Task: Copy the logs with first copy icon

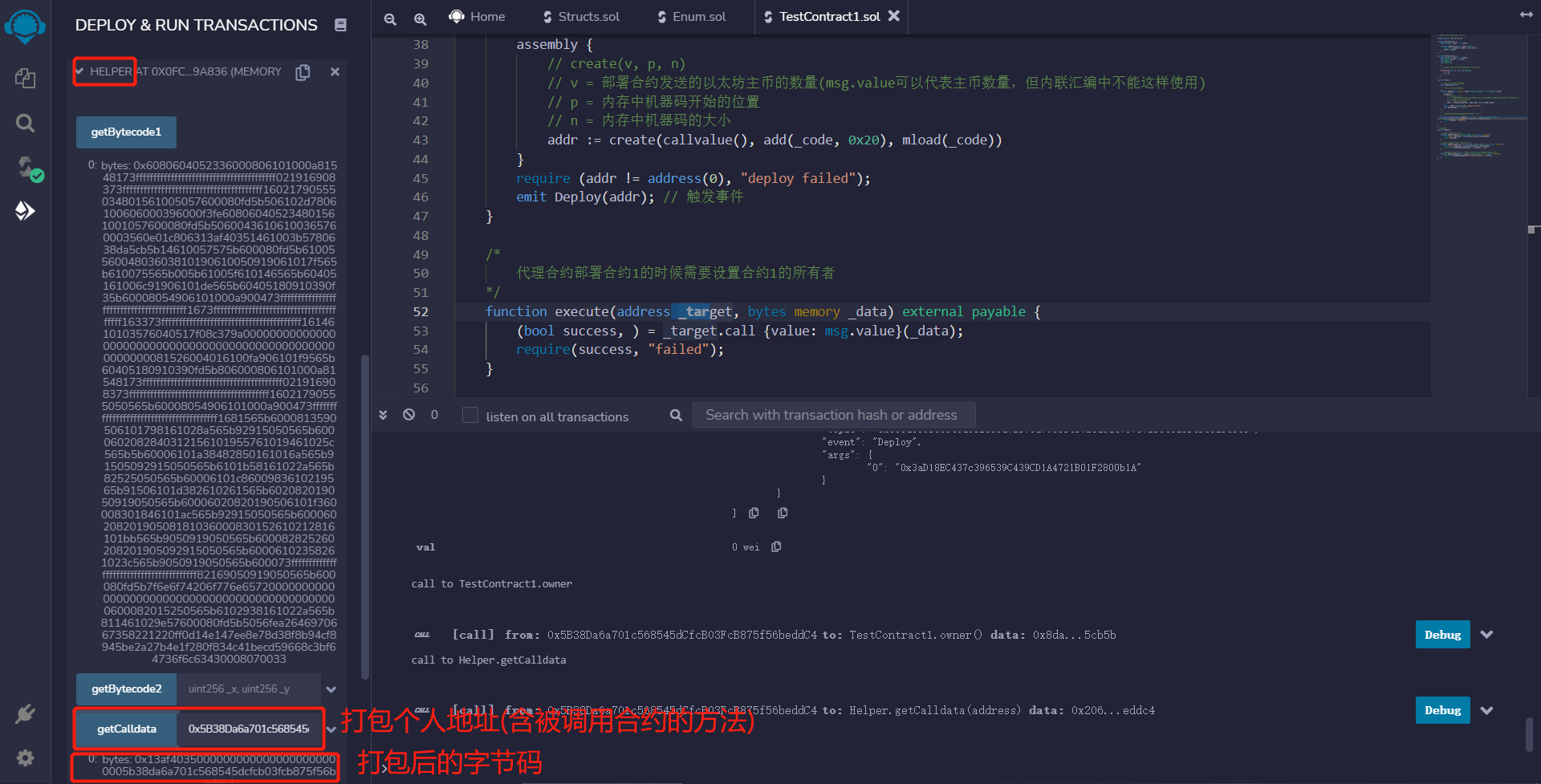Action: coord(754,513)
